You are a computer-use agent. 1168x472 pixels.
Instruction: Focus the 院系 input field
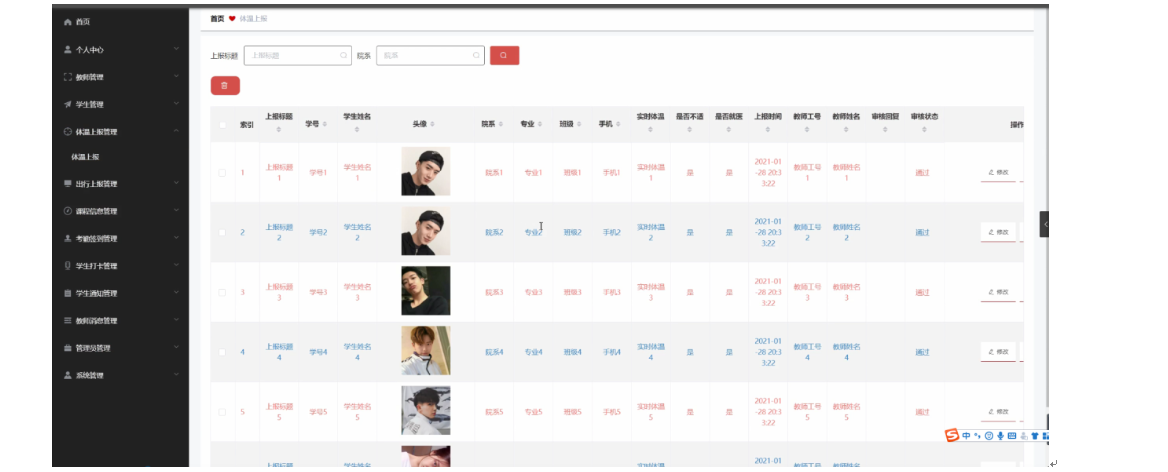tap(430, 55)
